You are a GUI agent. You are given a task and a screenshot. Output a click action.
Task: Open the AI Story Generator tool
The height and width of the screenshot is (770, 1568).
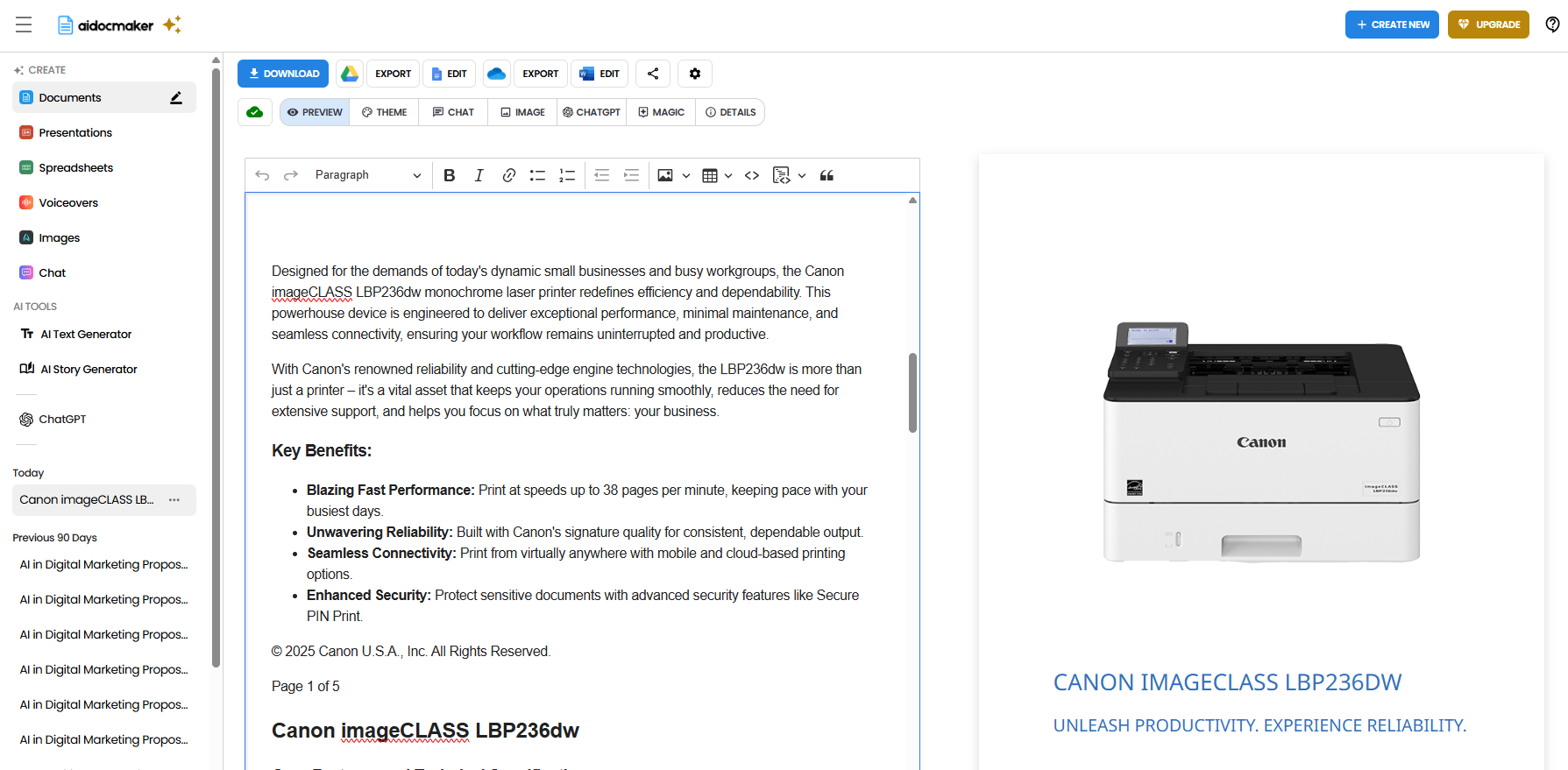click(104, 370)
